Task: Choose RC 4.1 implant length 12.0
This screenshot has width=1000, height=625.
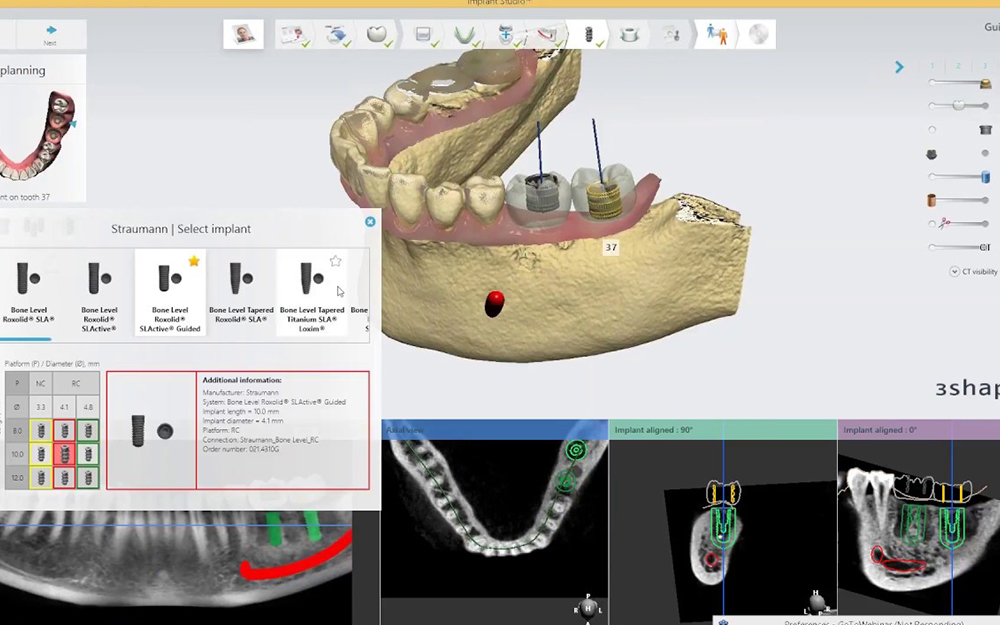Action: 64,478
